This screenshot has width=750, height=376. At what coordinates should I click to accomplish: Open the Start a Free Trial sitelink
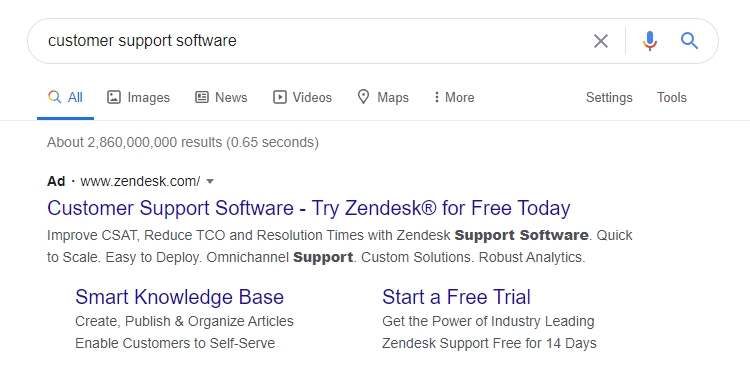[456, 297]
